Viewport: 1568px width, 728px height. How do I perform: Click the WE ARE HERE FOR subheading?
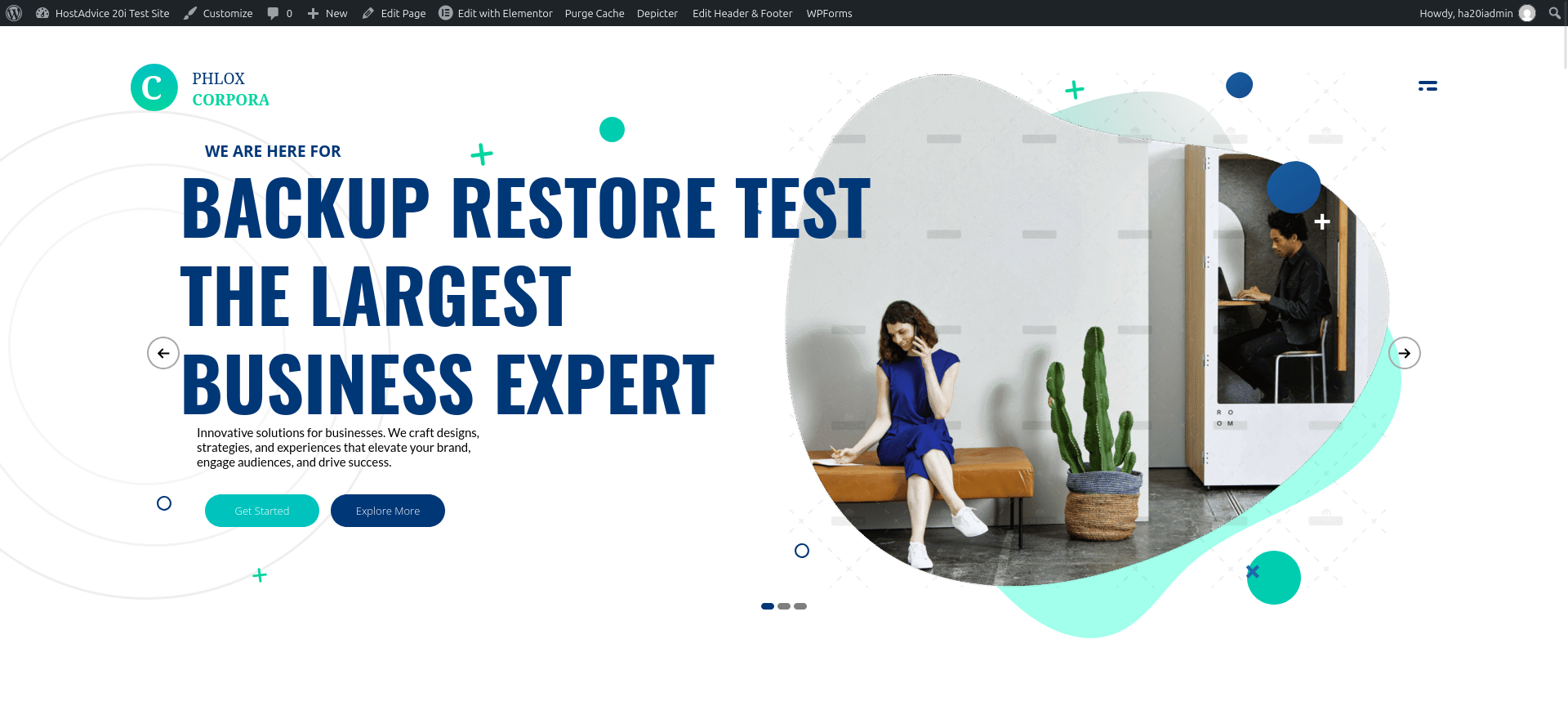[273, 151]
